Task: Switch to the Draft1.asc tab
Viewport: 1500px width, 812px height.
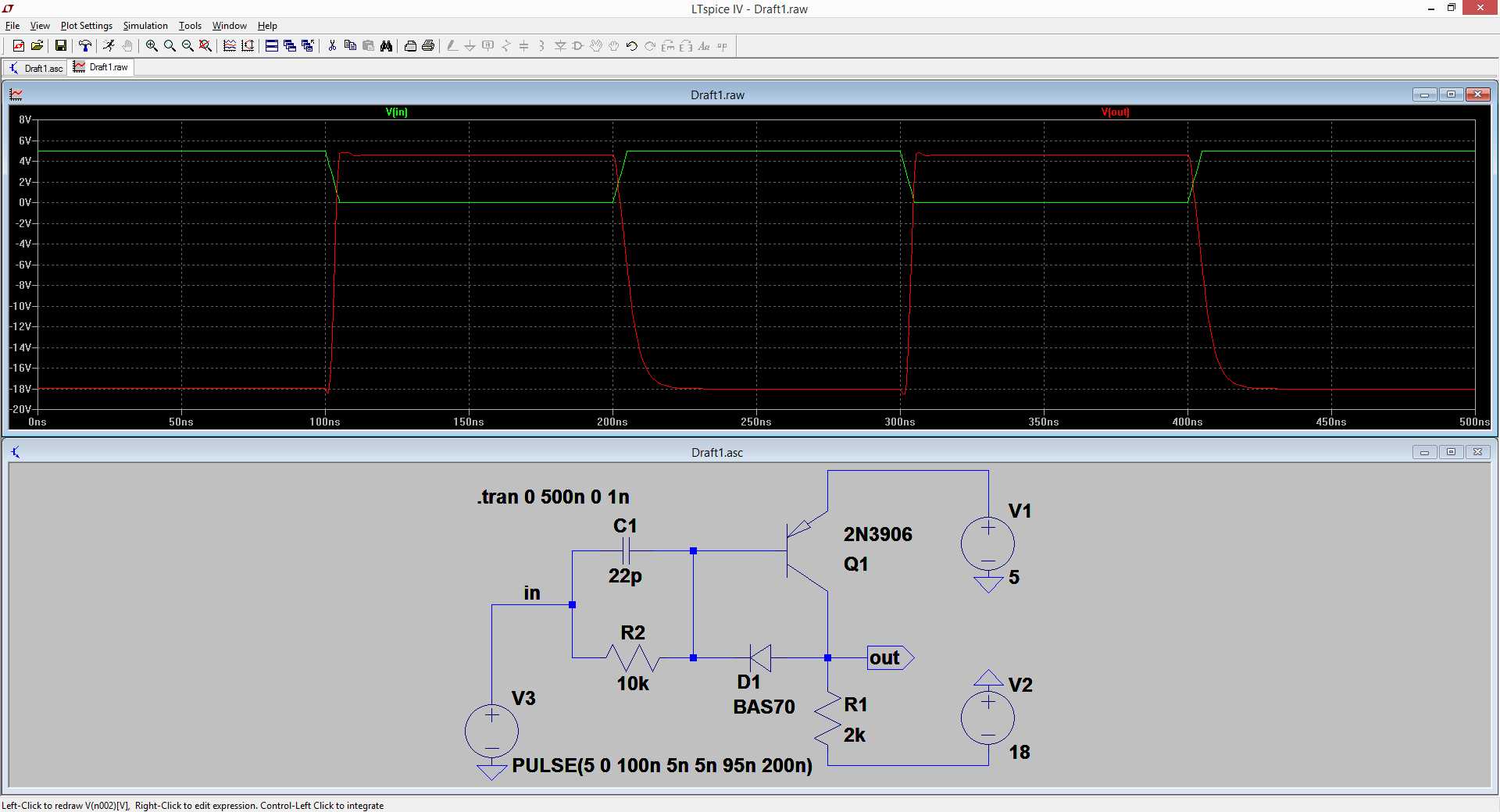Action: (x=36, y=68)
